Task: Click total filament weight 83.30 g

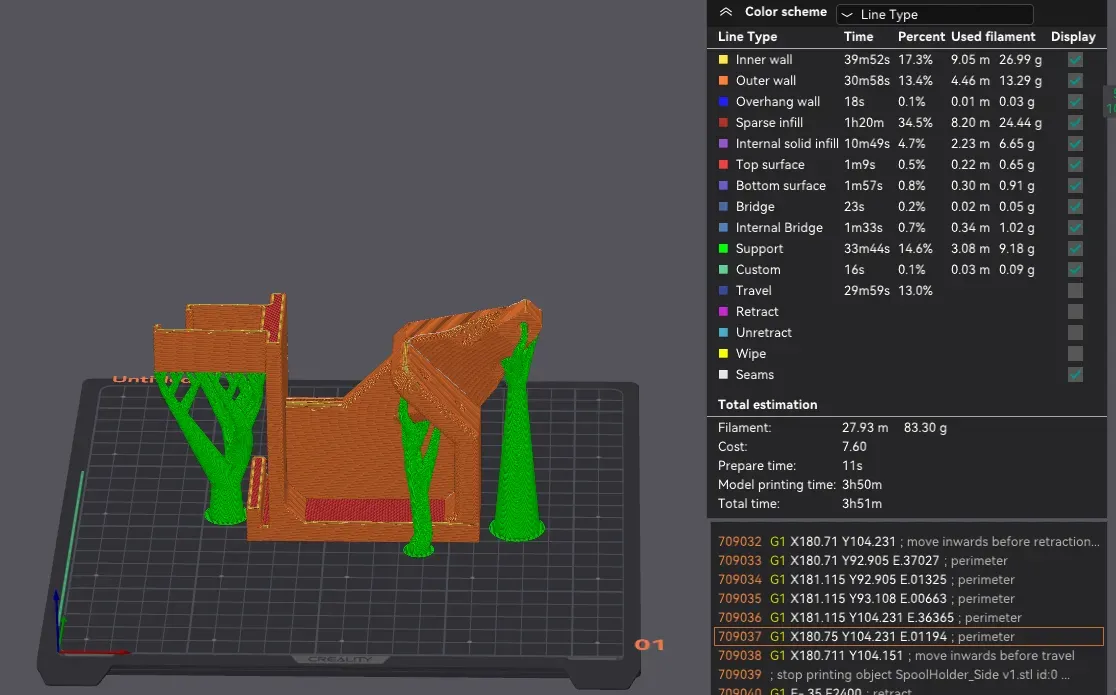Action: point(925,428)
